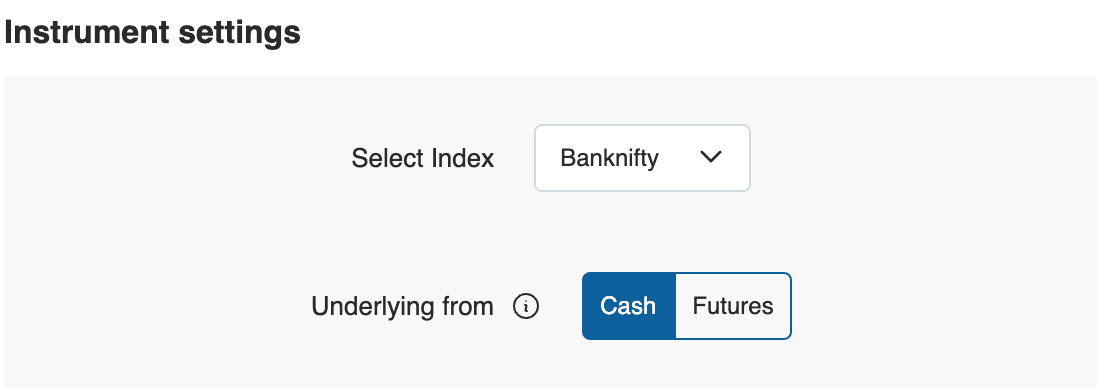1103x392 pixels.
Task: Click the chevron arrow in the index selector
Action: [711, 158]
